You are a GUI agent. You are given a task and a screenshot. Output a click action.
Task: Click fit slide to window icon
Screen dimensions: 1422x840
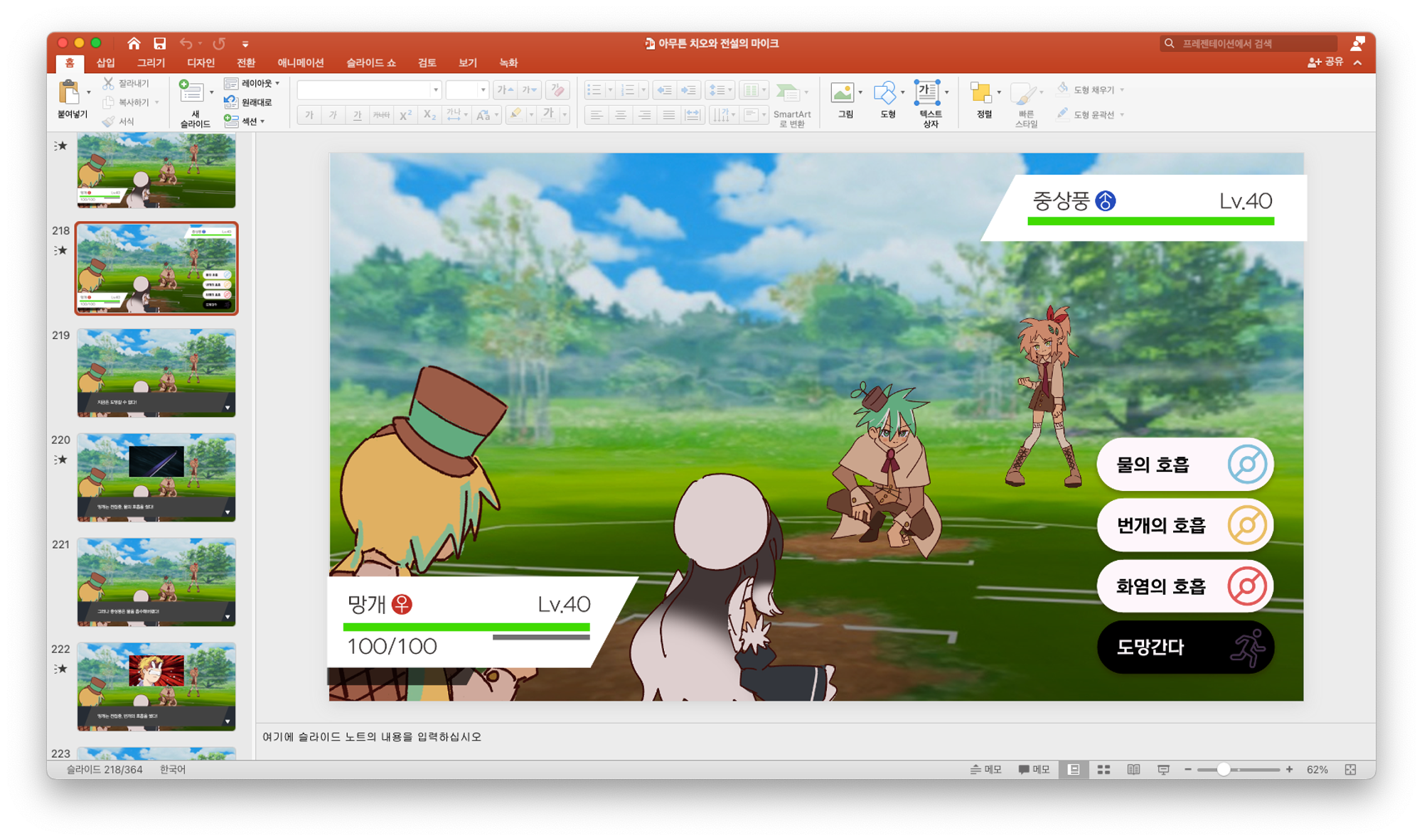1350,770
